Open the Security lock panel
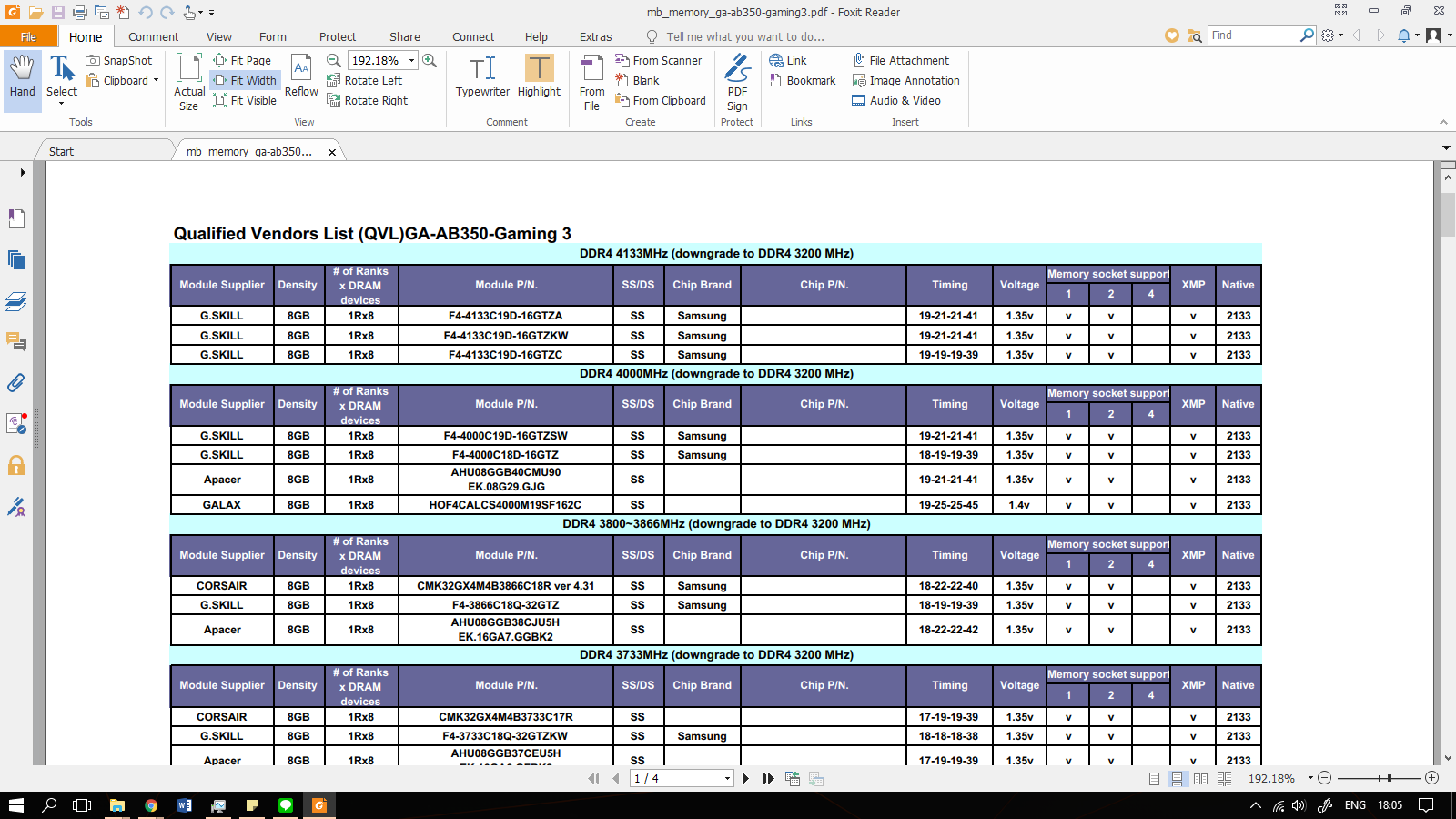 16,466
